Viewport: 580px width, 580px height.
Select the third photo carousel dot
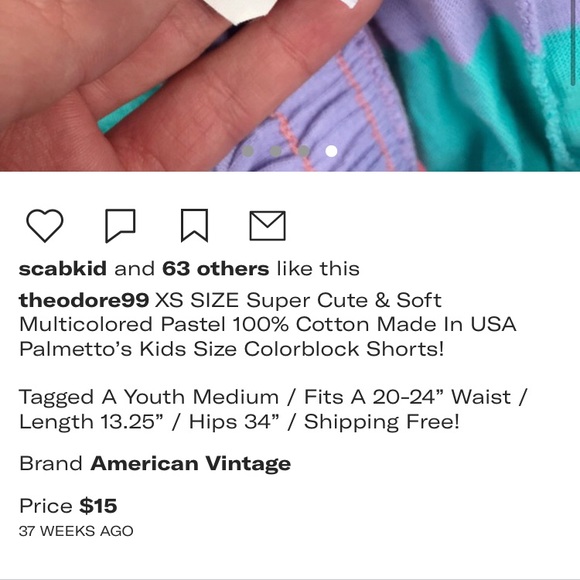303,151
